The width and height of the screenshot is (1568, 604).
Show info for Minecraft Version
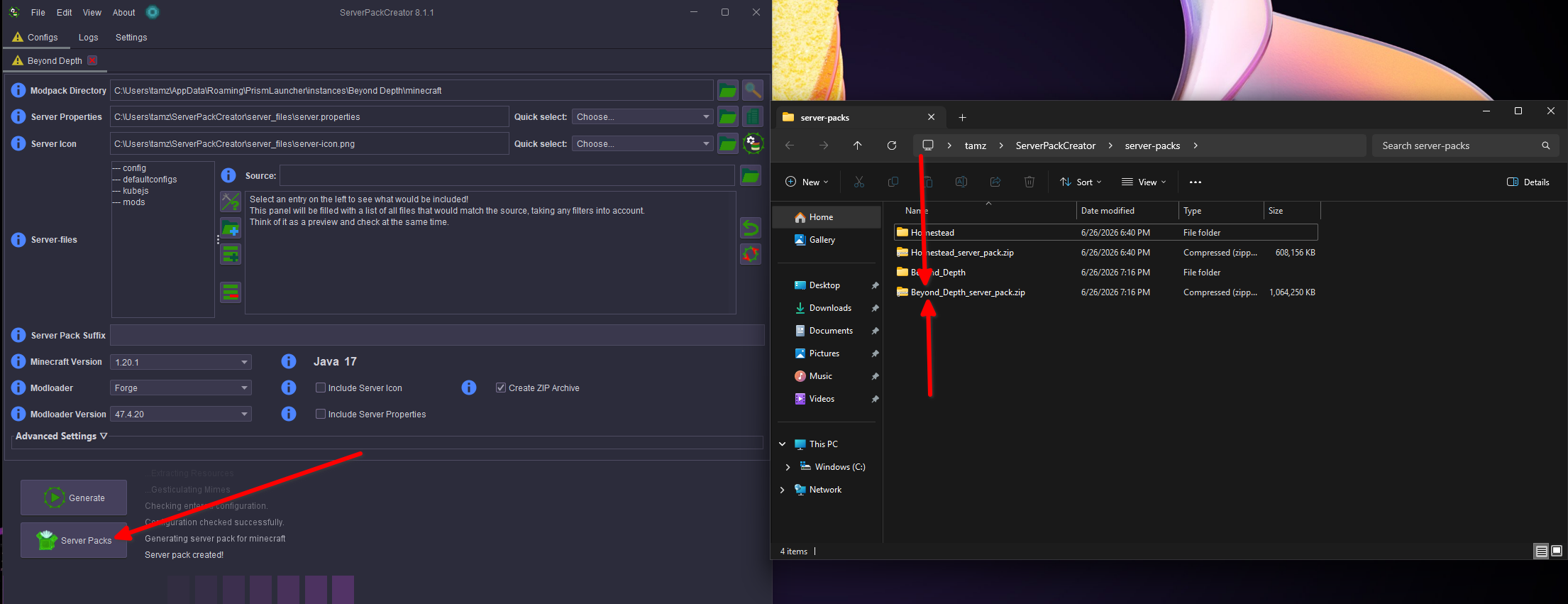18,362
